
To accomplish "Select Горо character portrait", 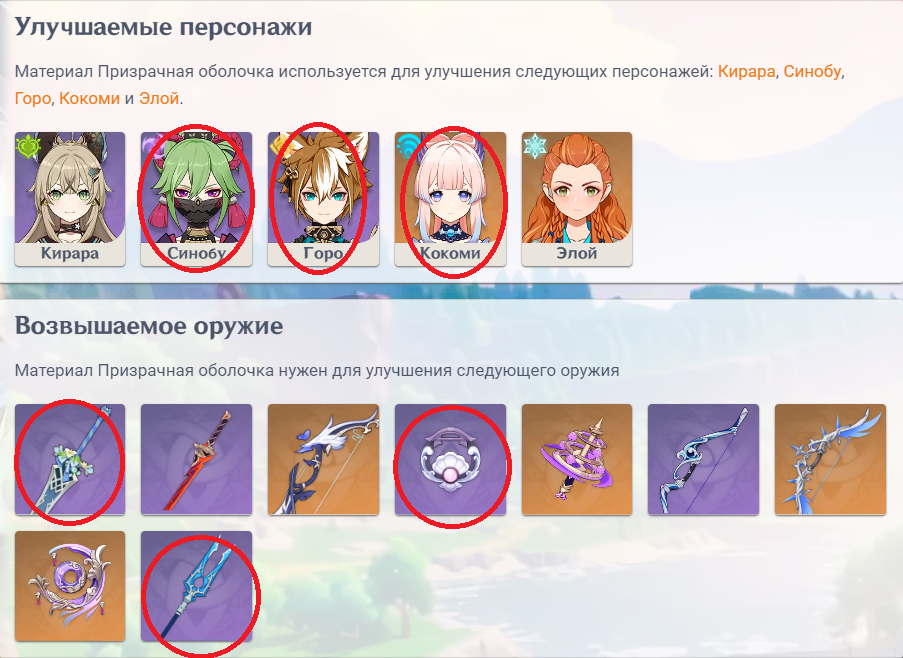I will tap(323, 199).
